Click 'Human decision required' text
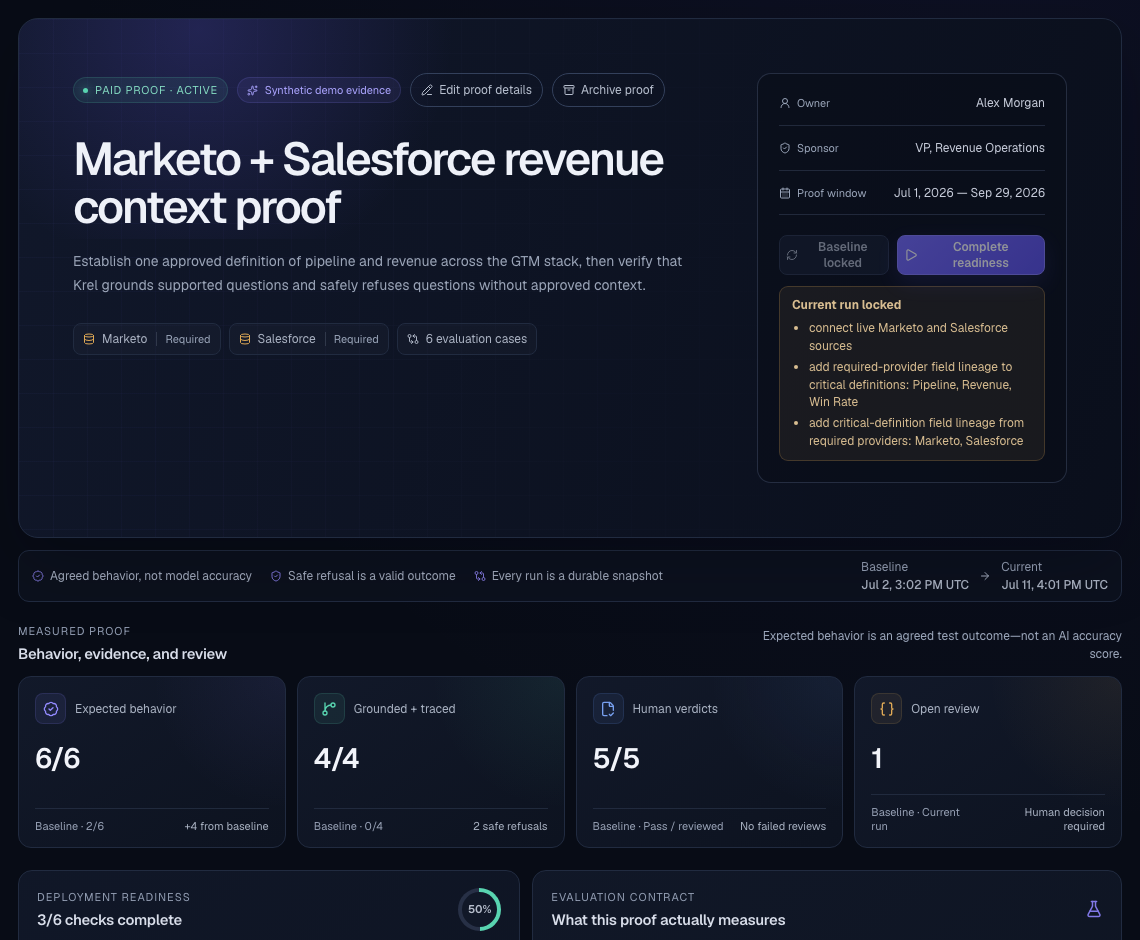Image resolution: width=1140 pixels, height=940 pixels. [1064, 819]
